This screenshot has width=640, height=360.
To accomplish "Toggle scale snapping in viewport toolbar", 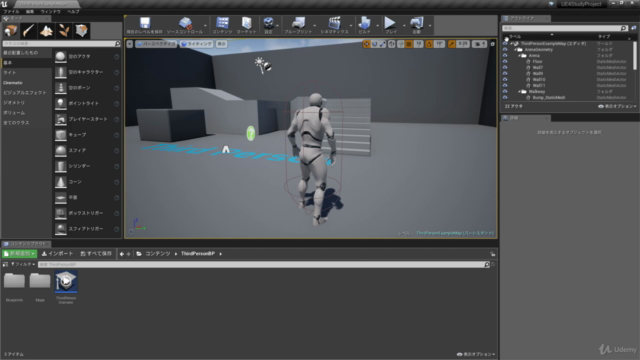I will pos(451,44).
